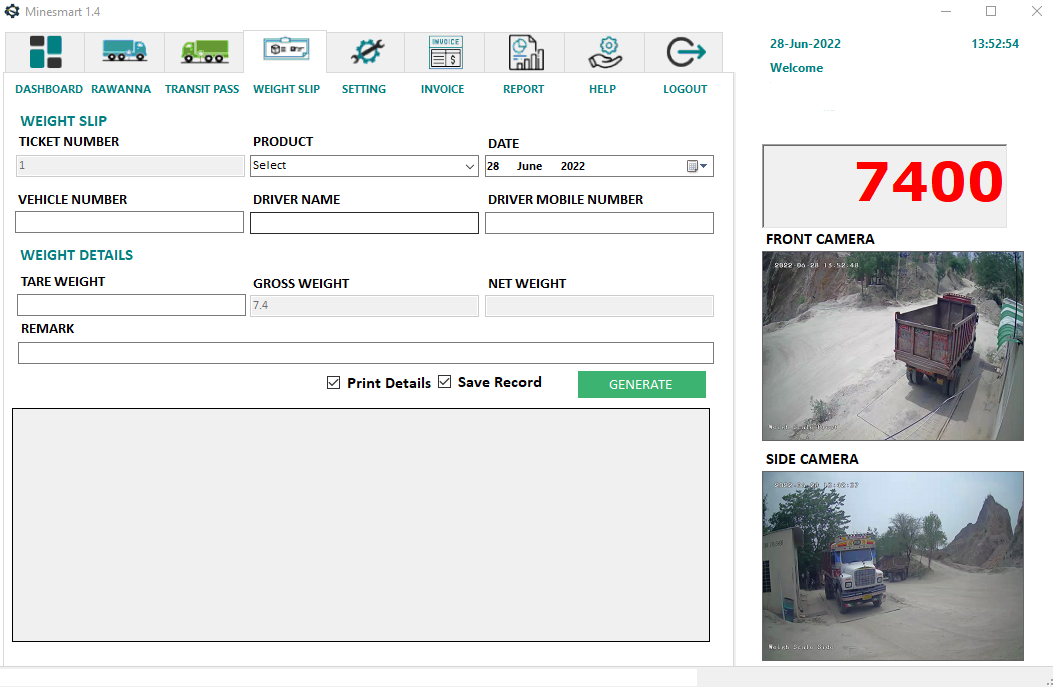Click the LOGOUT label
Viewport: 1053px width, 688px height.
[x=684, y=89]
